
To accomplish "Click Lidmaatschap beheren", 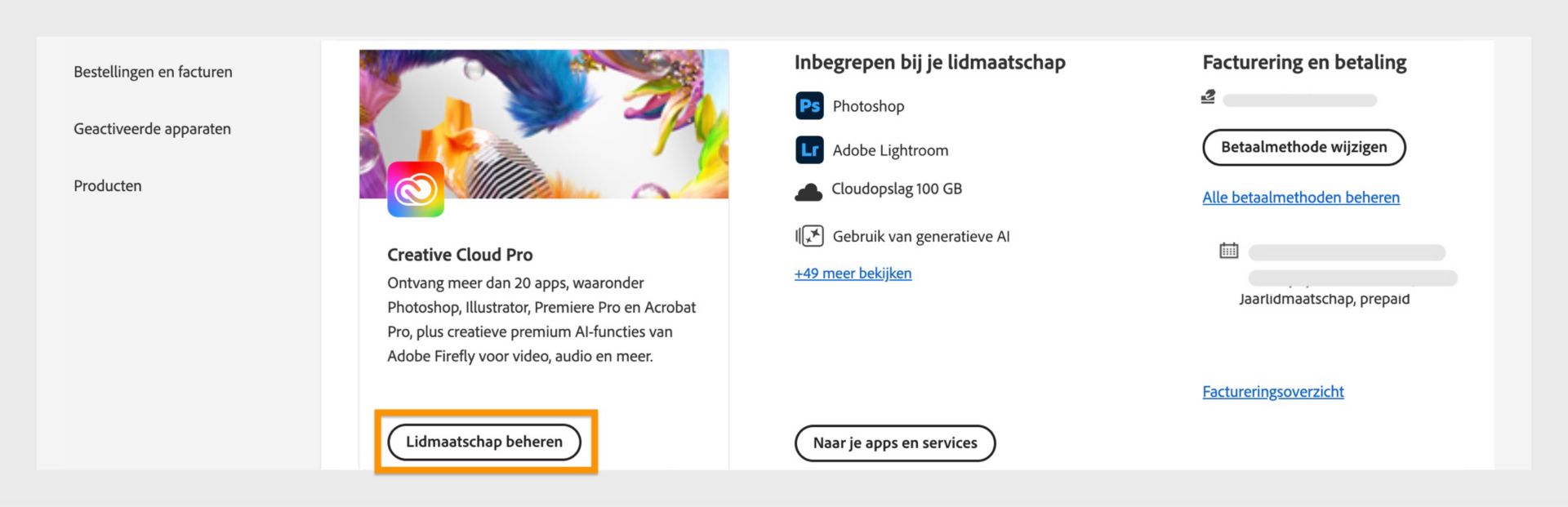I will click(485, 442).
